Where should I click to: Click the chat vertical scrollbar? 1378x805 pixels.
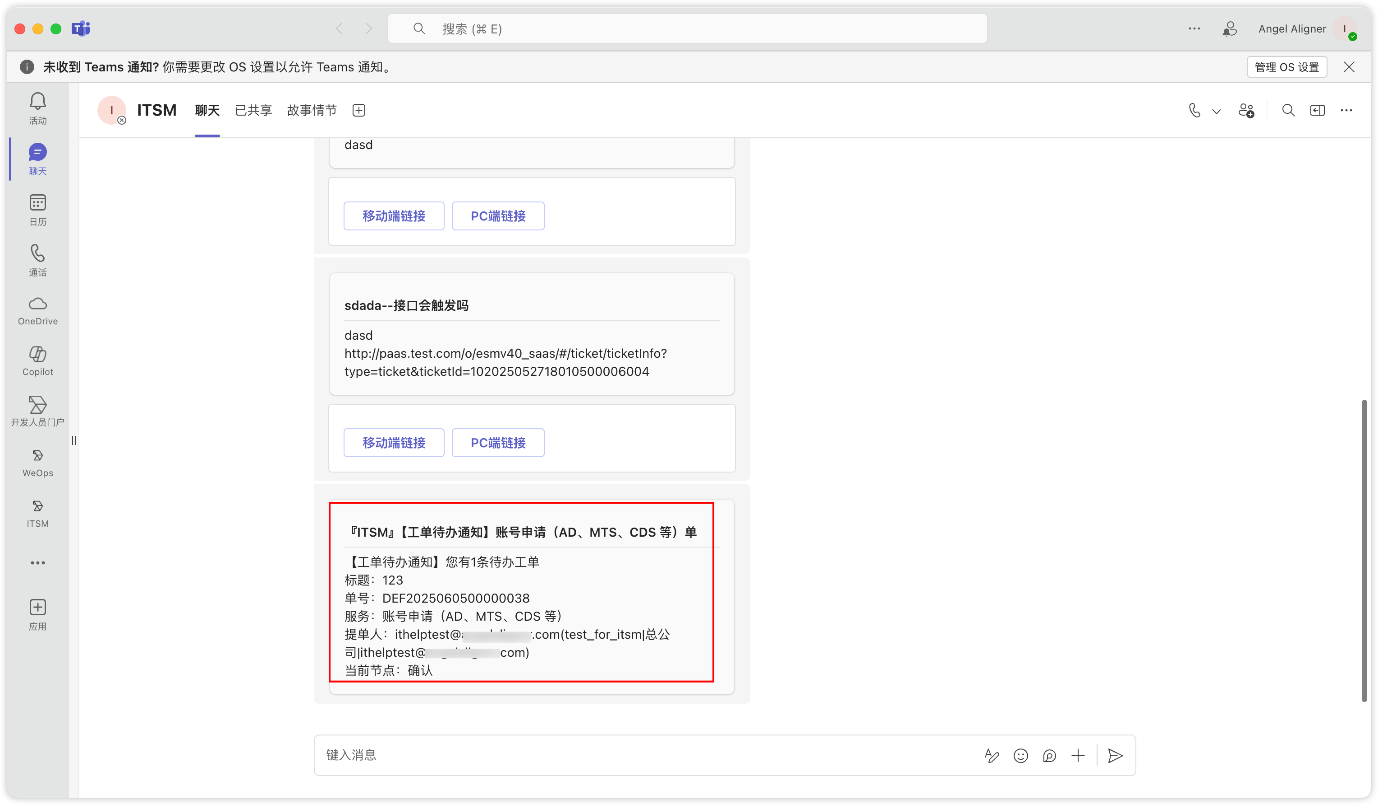pos(1365,550)
